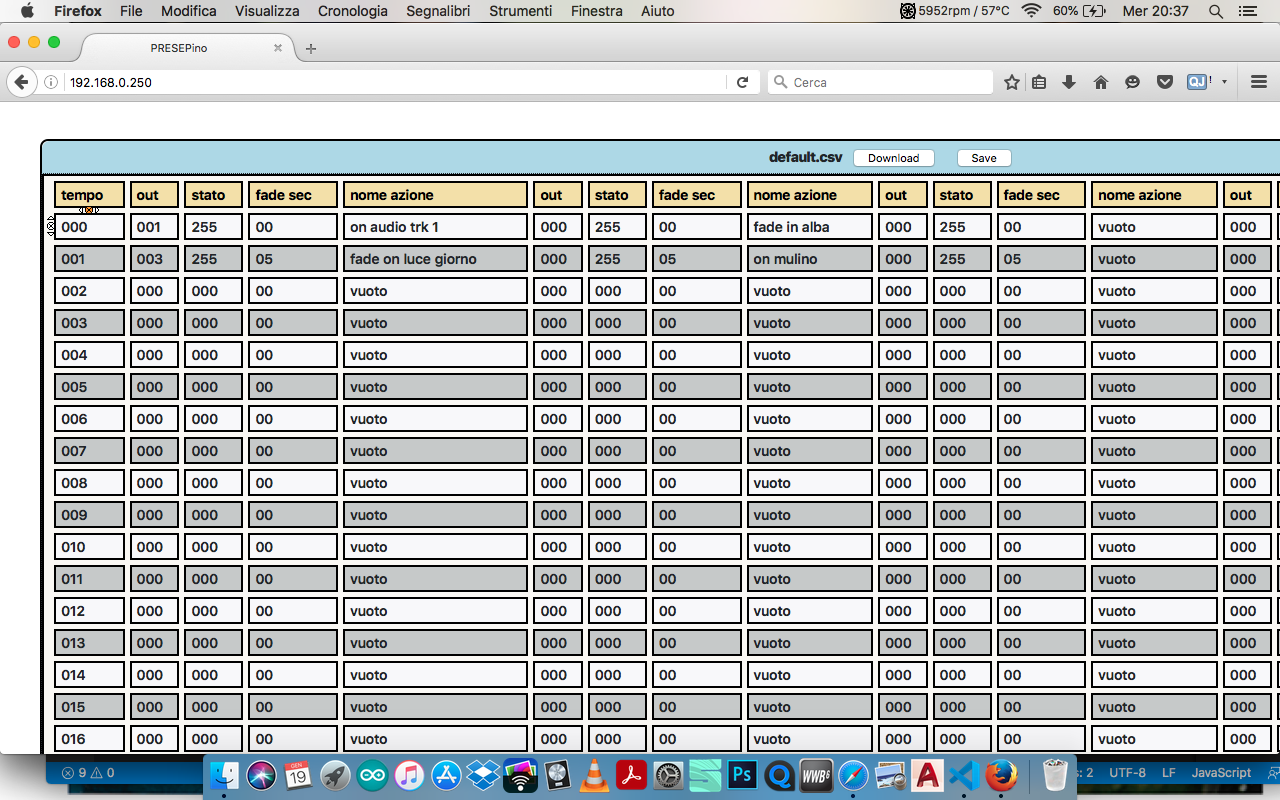The height and width of the screenshot is (800, 1280).
Task: Click the address bar showing 192.168.0.250
Action: 300,82
